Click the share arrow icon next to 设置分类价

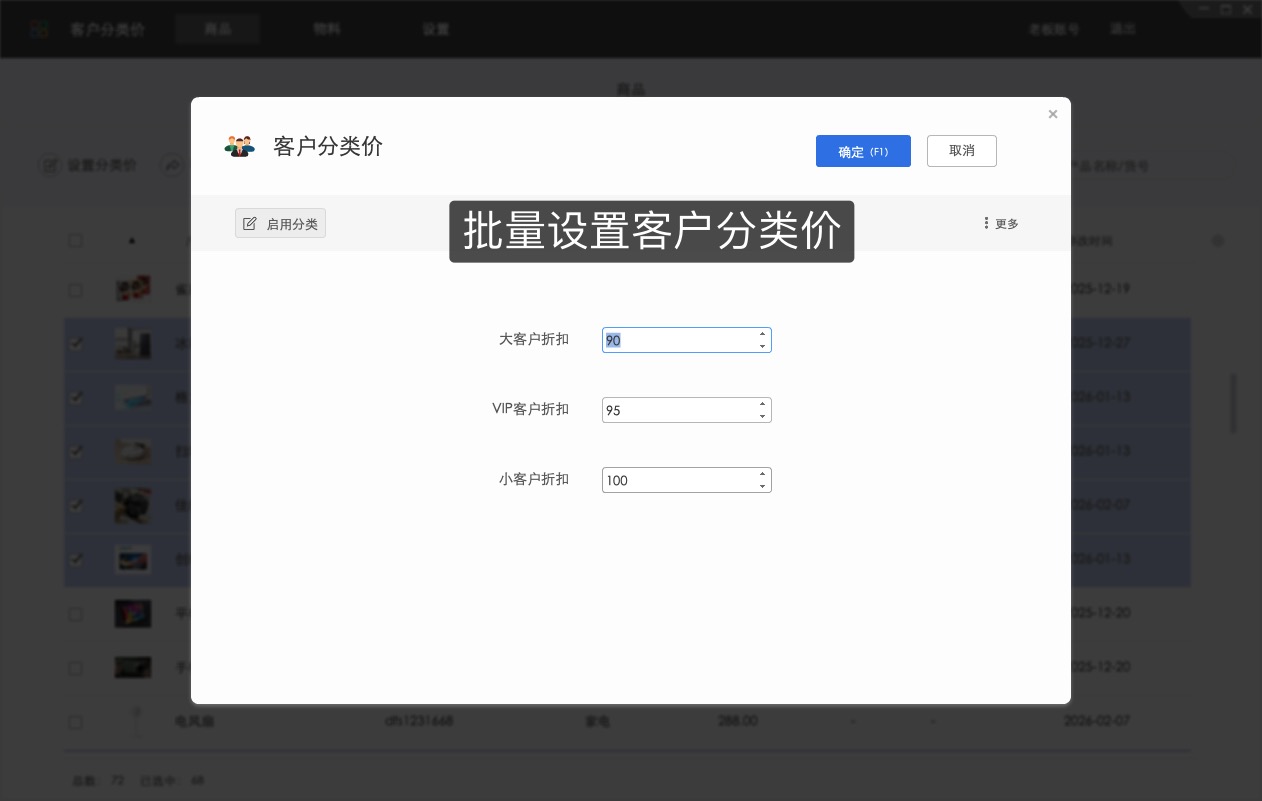tap(172, 166)
